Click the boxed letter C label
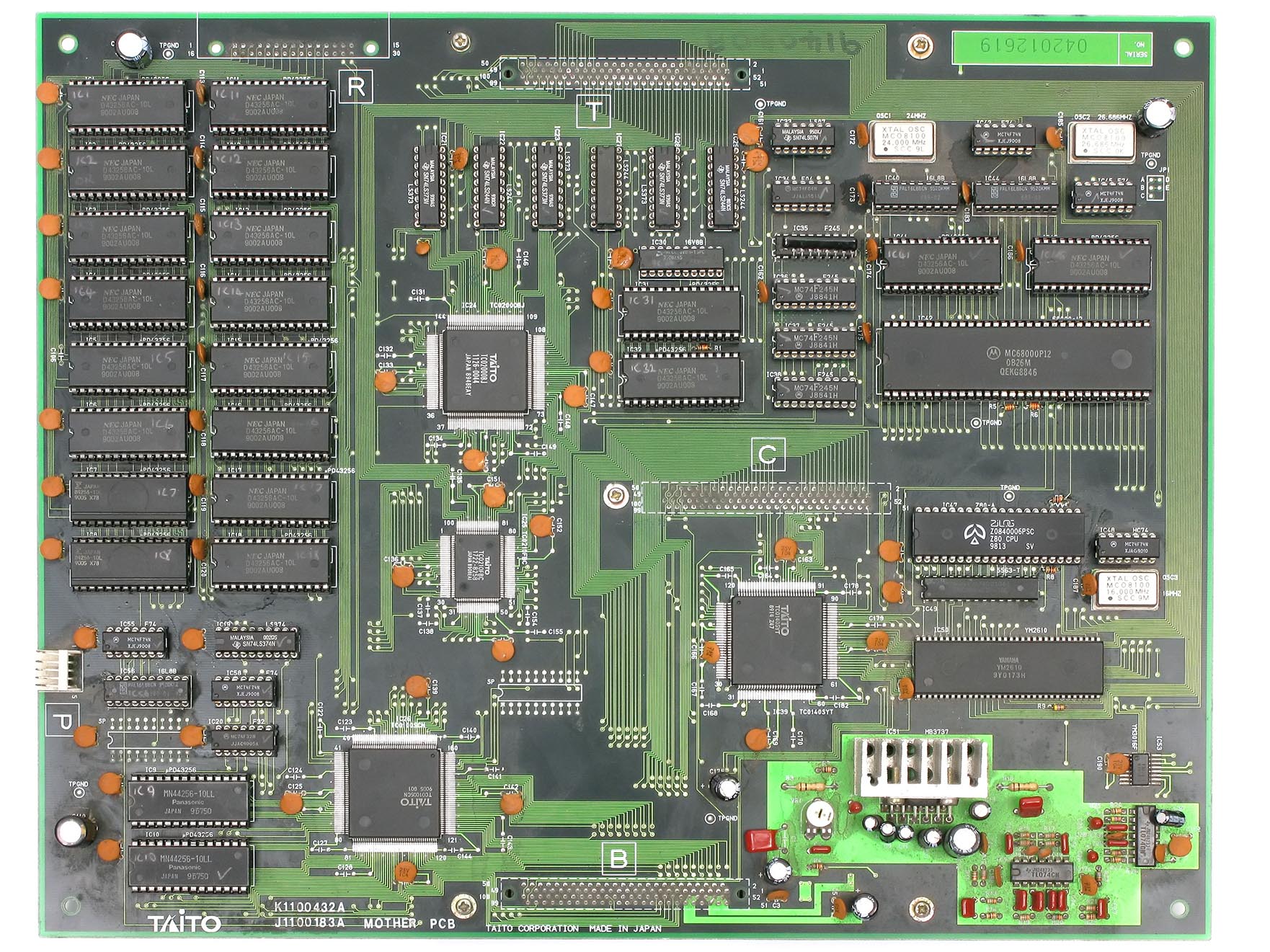The height and width of the screenshot is (952, 1270). point(768,455)
